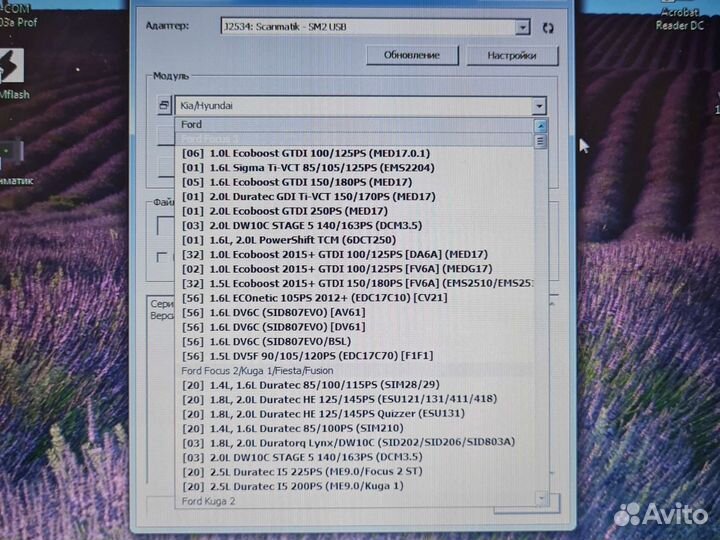This screenshot has height=540, width=720.
Task: Open Mflash desktop shortcut
Action: [13, 74]
